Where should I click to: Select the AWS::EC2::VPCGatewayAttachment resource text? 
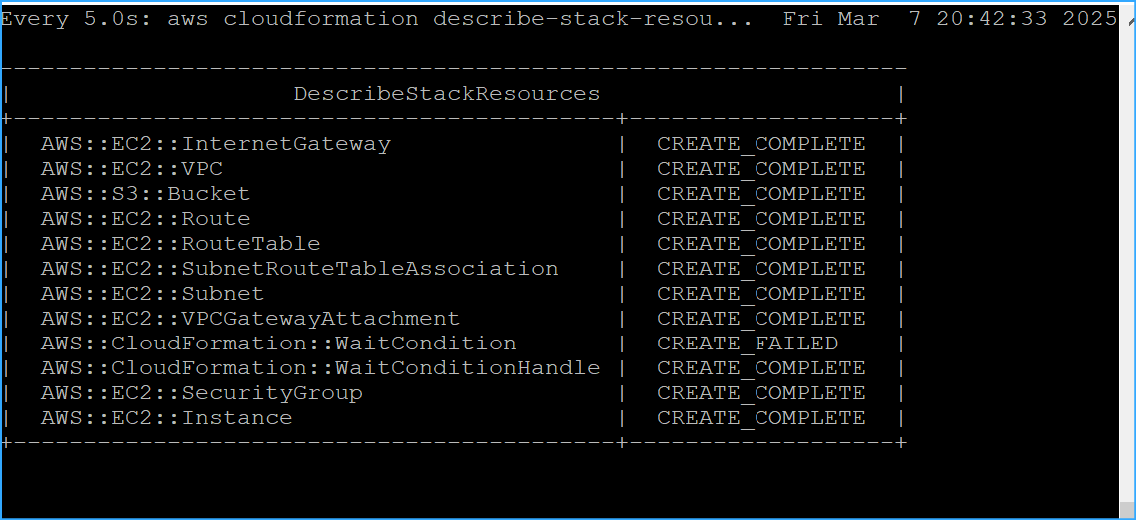point(250,319)
